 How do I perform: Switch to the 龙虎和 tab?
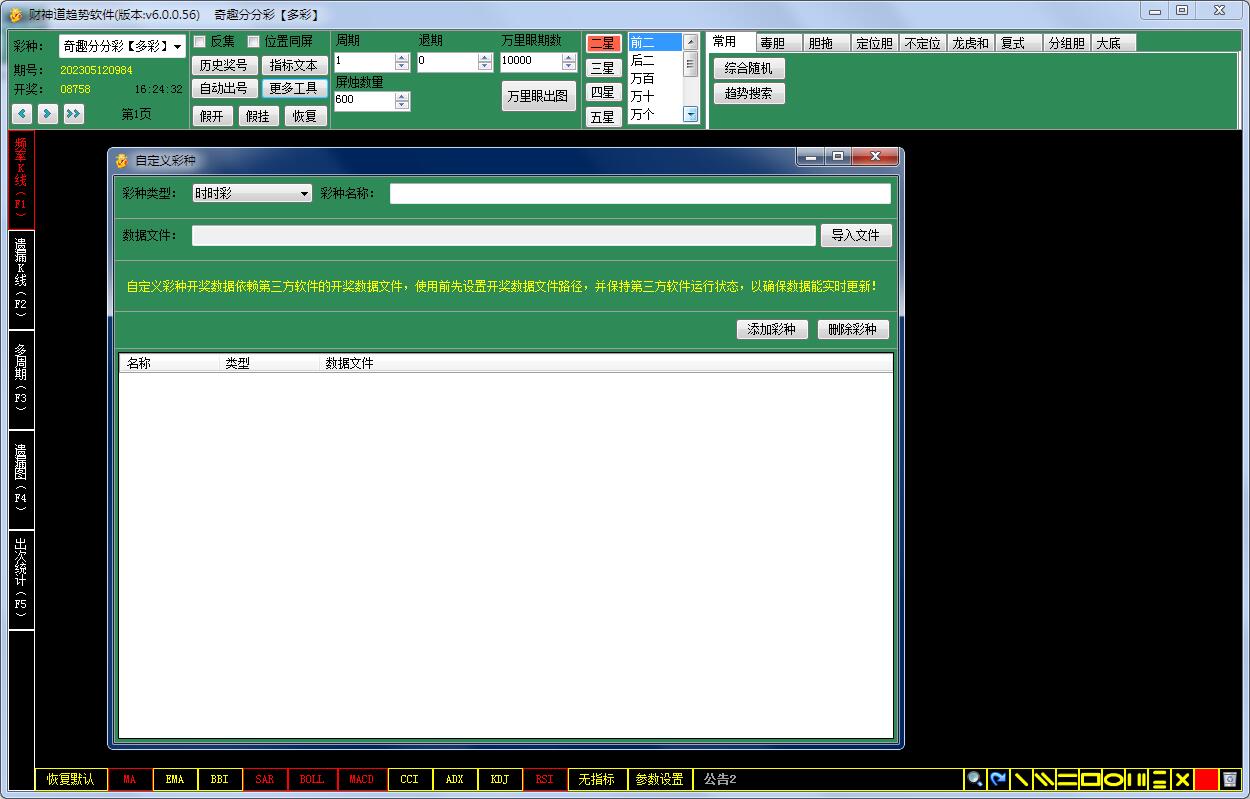969,43
